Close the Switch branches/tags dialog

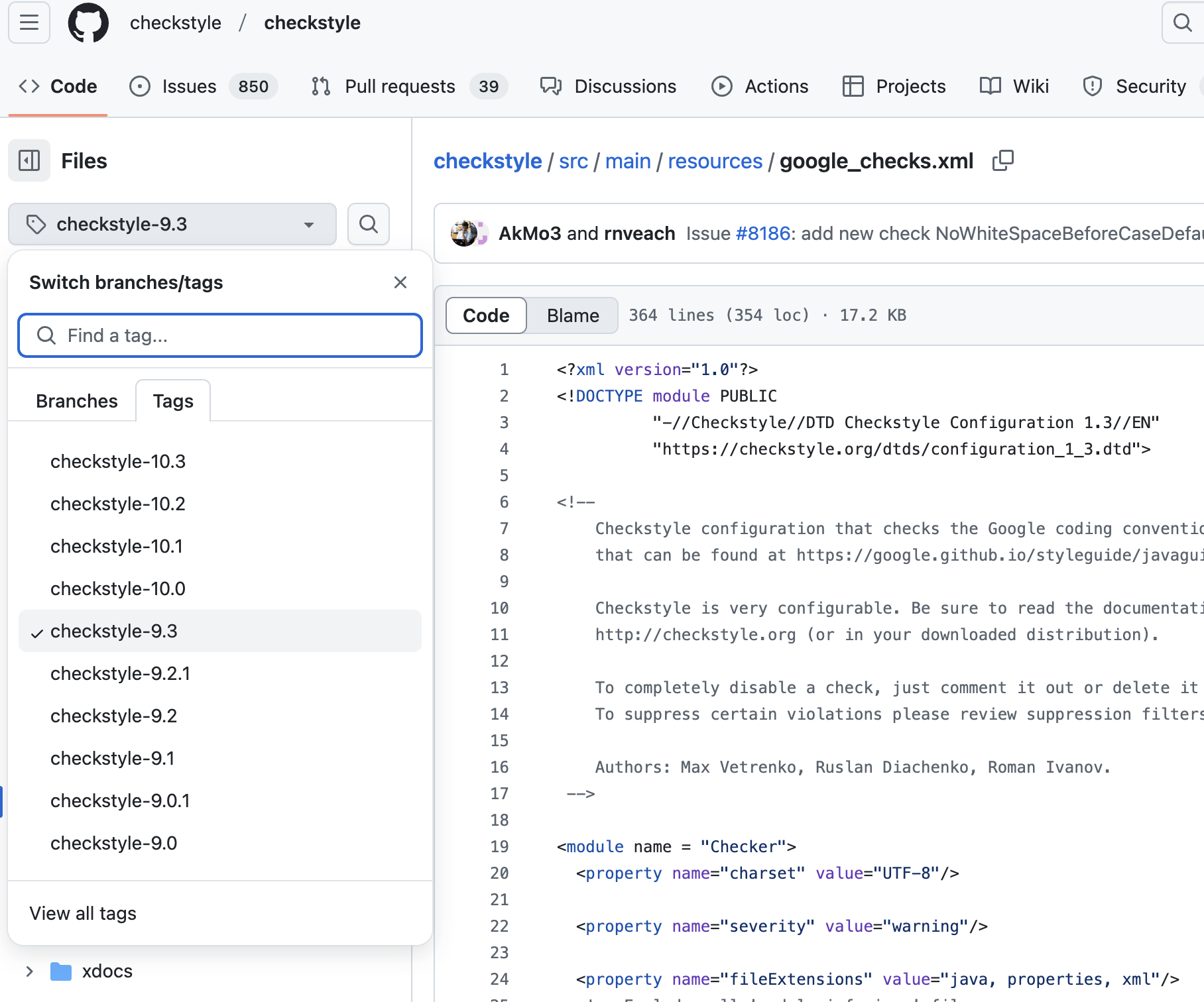click(400, 282)
